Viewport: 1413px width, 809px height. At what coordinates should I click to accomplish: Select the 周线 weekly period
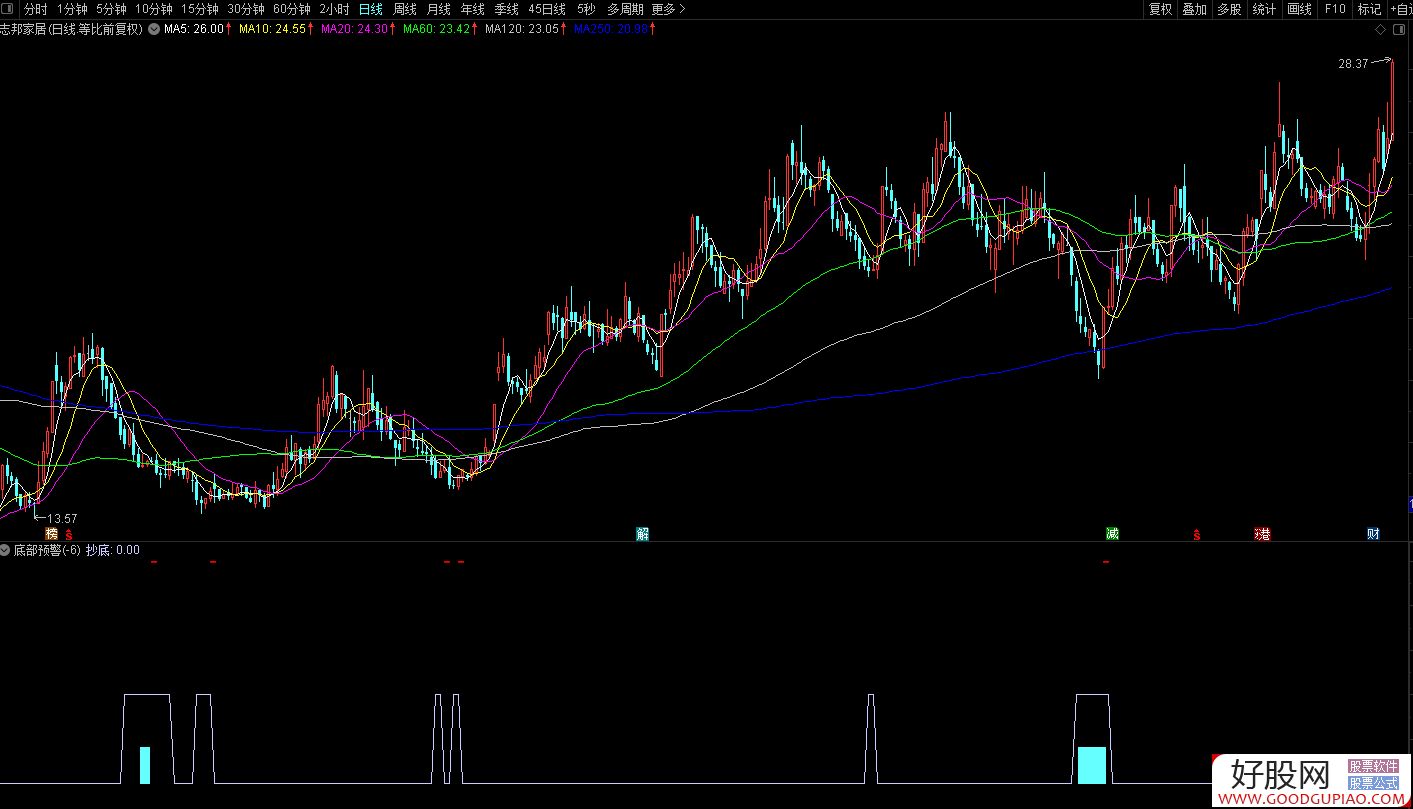tap(405, 9)
